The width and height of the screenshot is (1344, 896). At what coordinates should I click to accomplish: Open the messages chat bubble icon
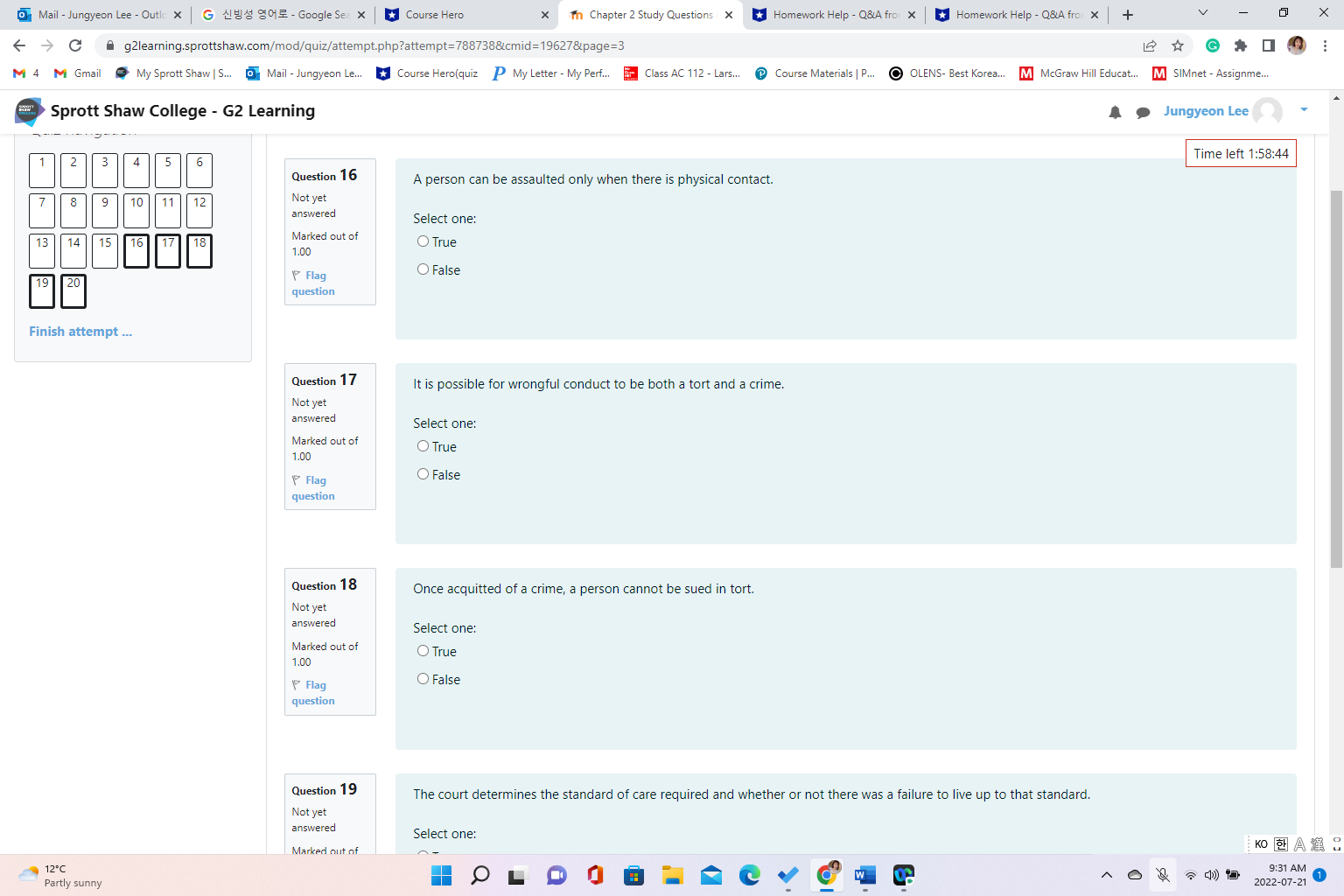coord(1143,112)
